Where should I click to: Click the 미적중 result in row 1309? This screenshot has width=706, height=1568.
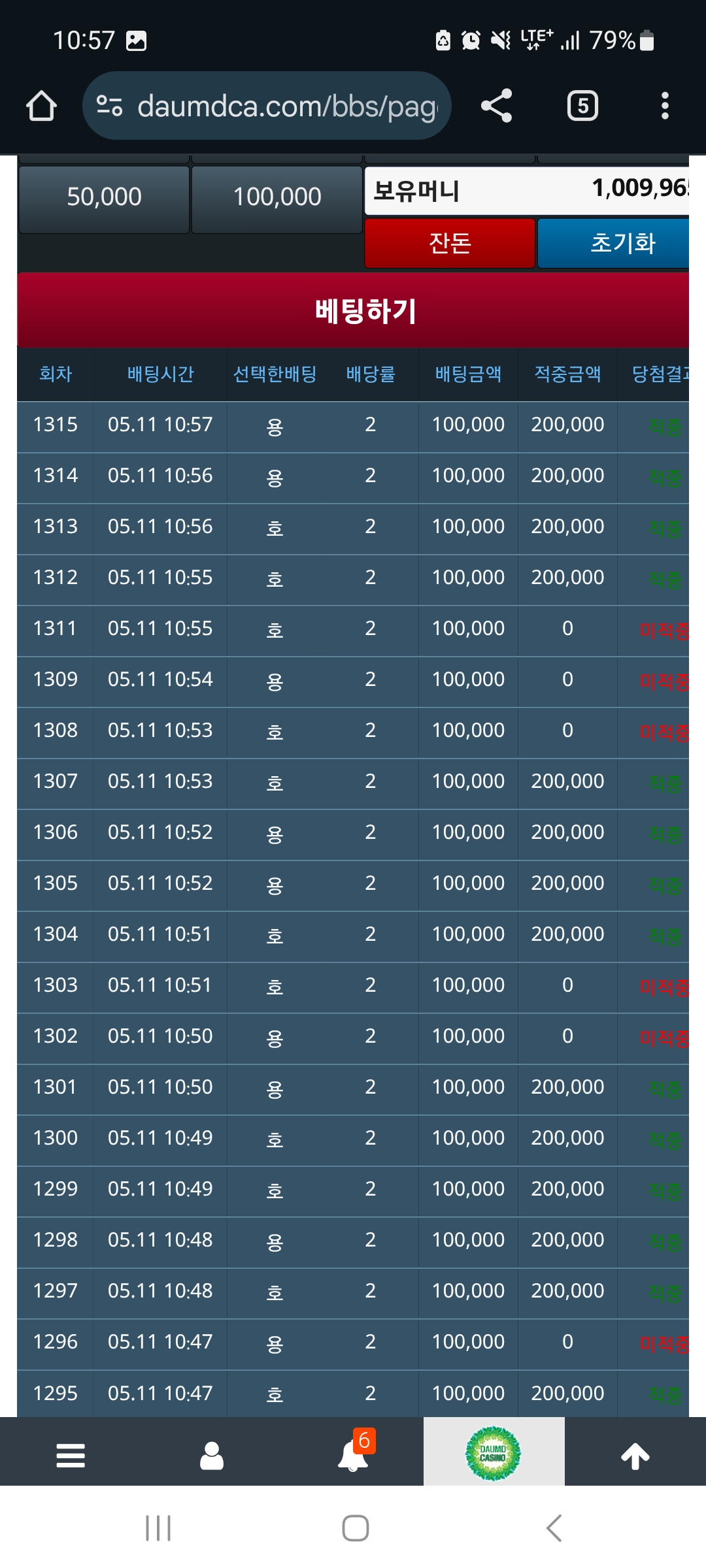[x=664, y=682]
